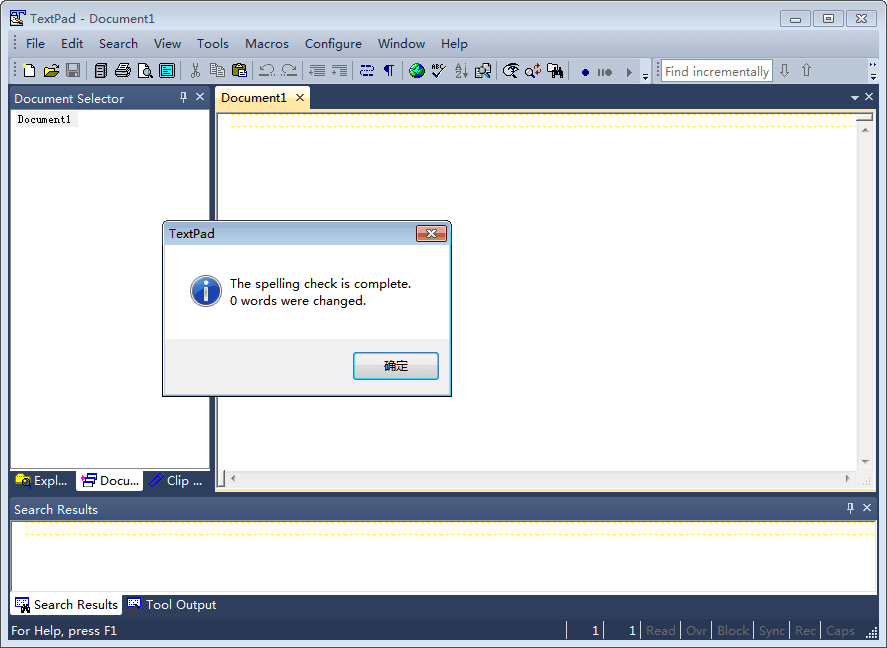
Task: Switch to the Tool Output tab
Action: tap(172, 604)
